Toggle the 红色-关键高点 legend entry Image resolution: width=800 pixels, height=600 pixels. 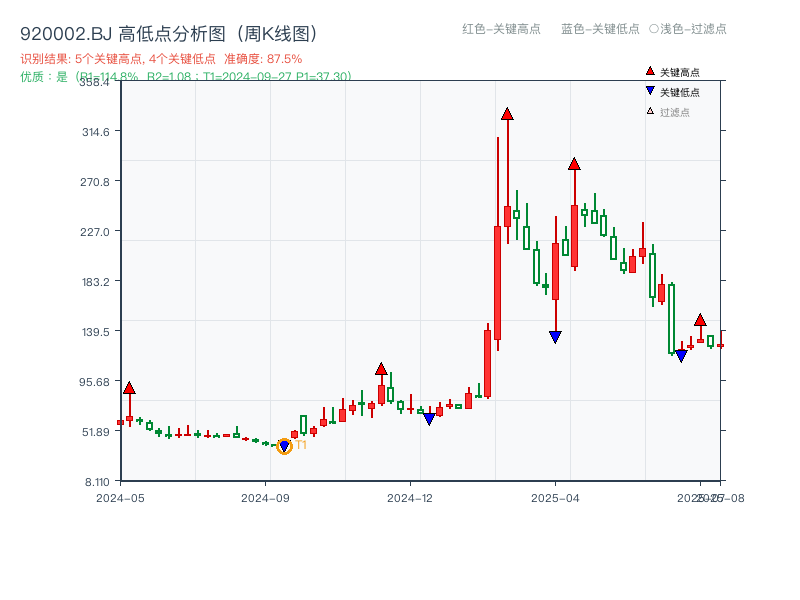(497, 30)
